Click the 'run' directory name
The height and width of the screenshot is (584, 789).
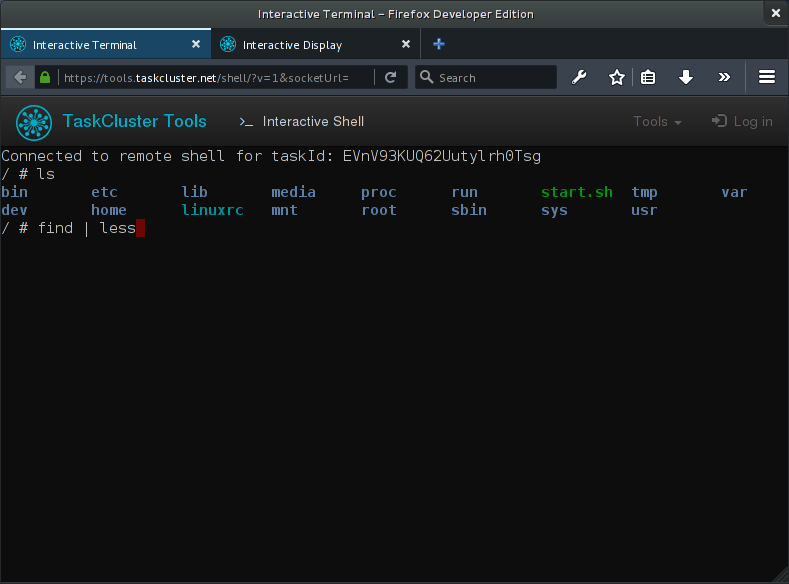pyautogui.click(x=464, y=192)
